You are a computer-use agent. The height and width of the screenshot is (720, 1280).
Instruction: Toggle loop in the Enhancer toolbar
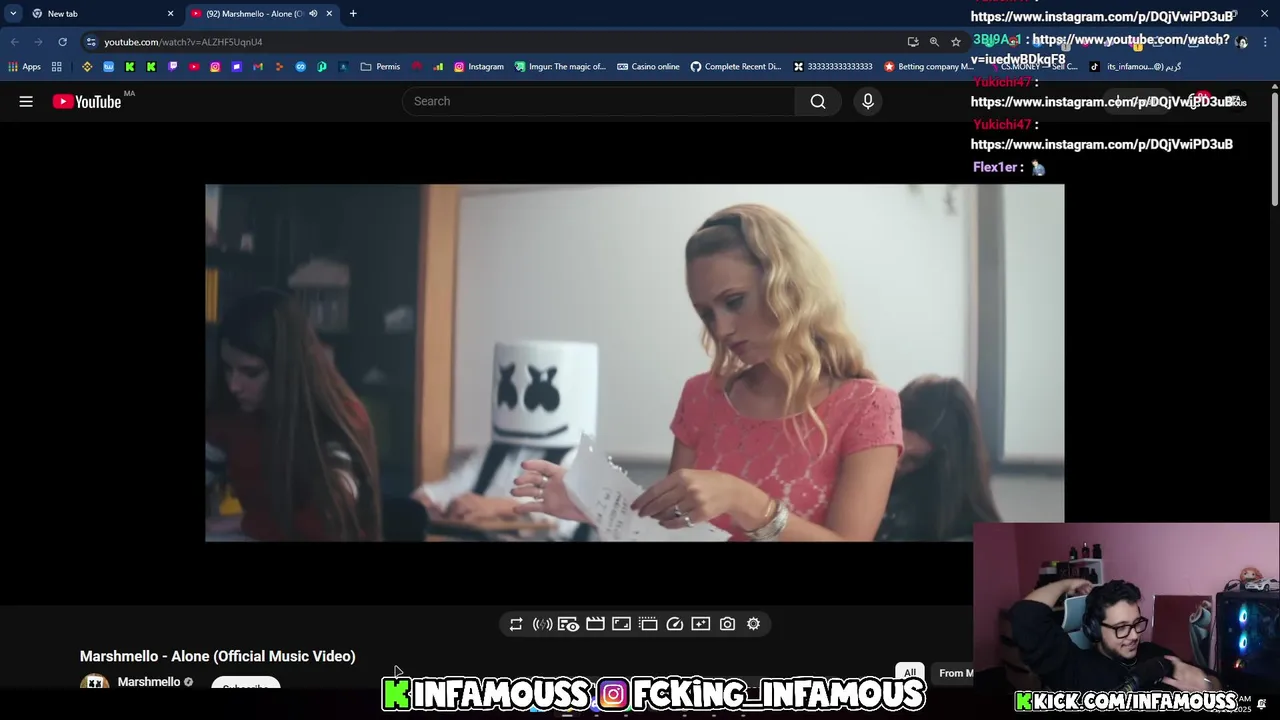click(516, 624)
